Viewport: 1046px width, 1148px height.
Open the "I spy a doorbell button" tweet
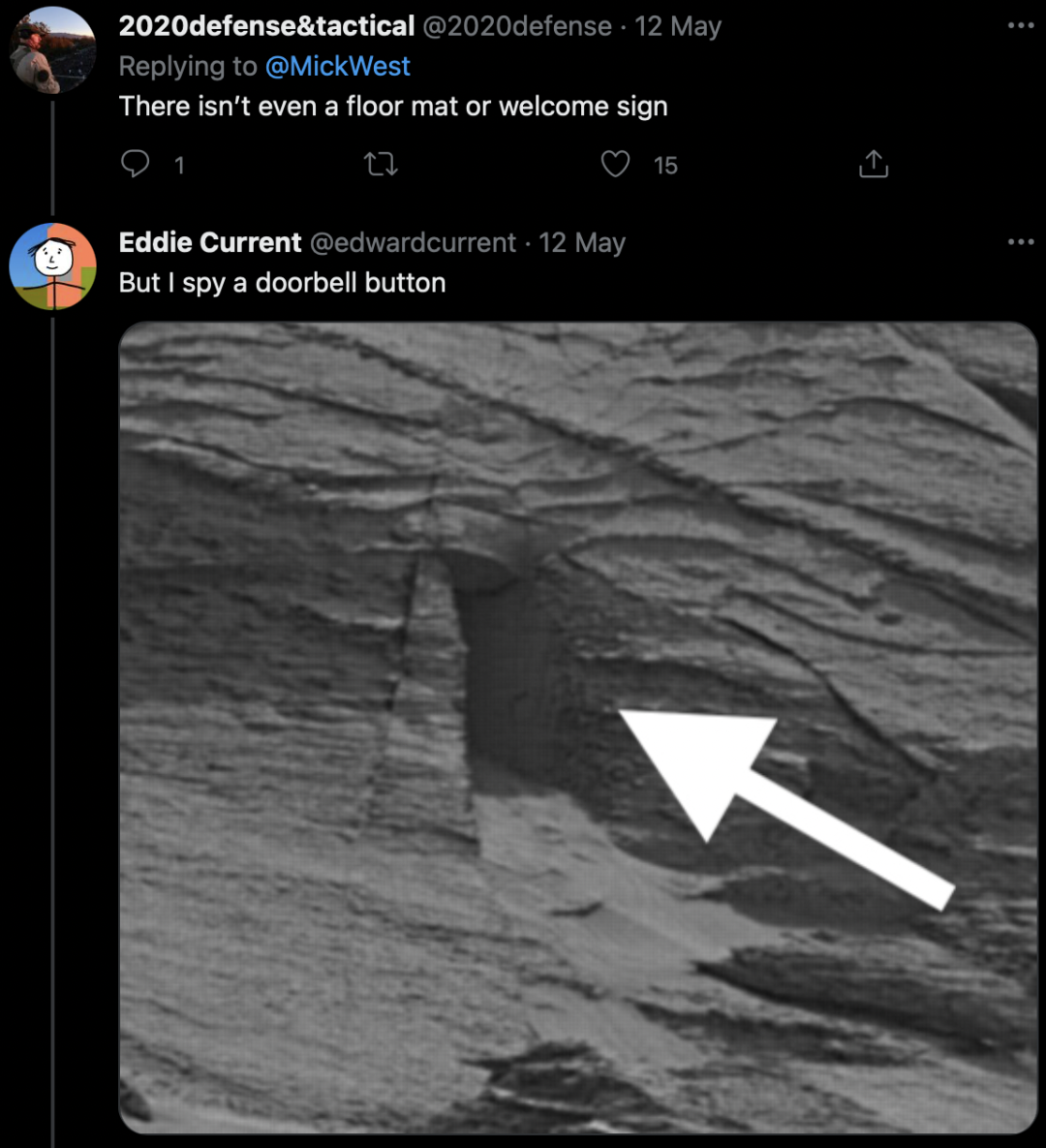pos(282,283)
